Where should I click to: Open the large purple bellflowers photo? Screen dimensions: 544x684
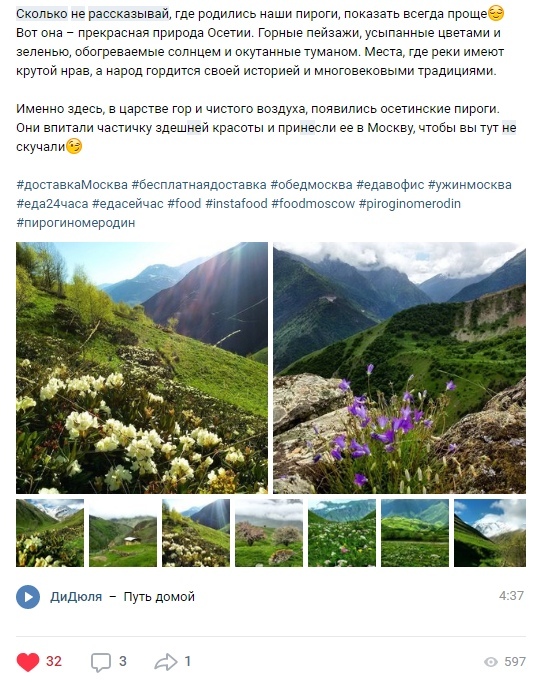pyautogui.click(x=399, y=368)
